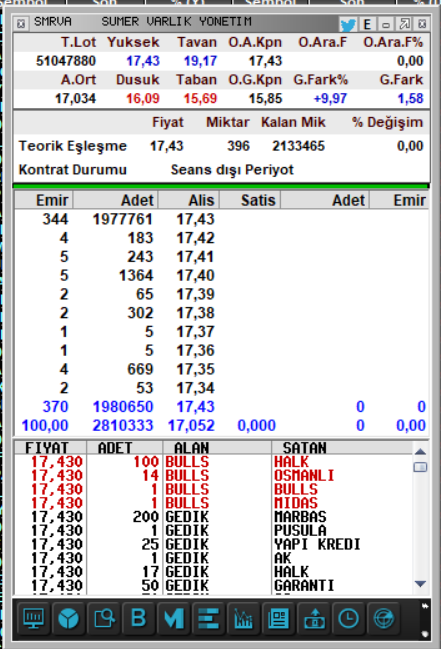Select bid price 17,34
This screenshot has height=649, width=441.
point(195,388)
